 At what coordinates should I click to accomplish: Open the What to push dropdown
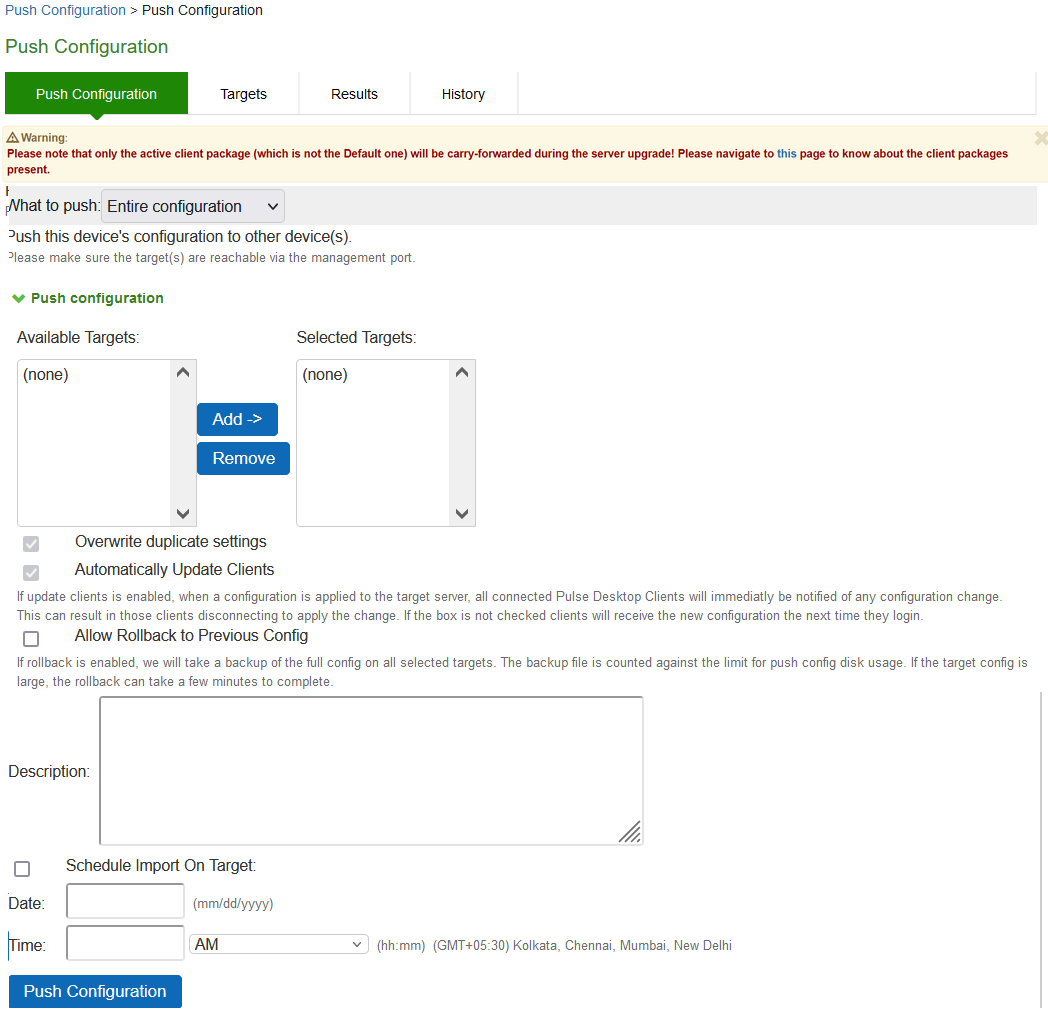click(x=192, y=206)
